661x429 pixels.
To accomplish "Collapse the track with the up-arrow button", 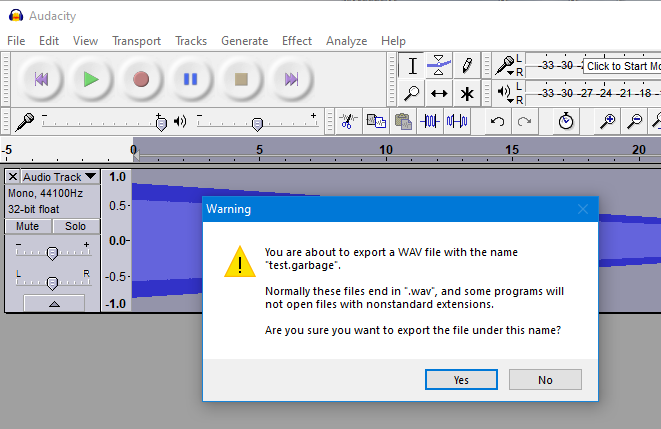I will [x=54, y=303].
